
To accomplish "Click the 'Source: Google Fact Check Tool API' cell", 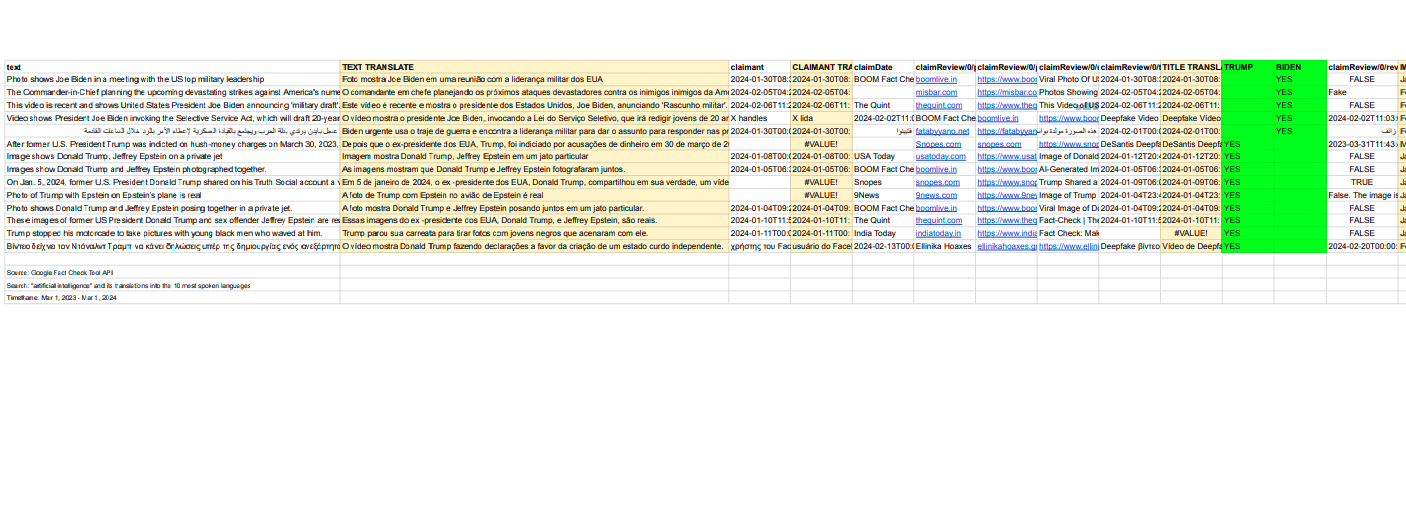I will tap(172, 272).
